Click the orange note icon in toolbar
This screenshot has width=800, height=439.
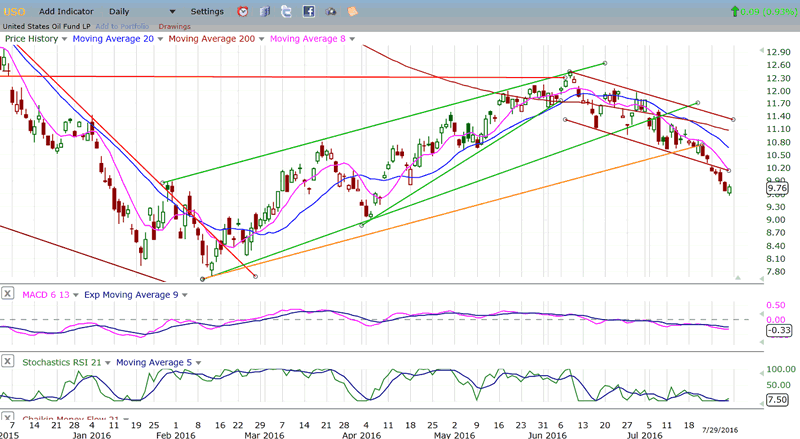pyautogui.click(x=352, y=11)
